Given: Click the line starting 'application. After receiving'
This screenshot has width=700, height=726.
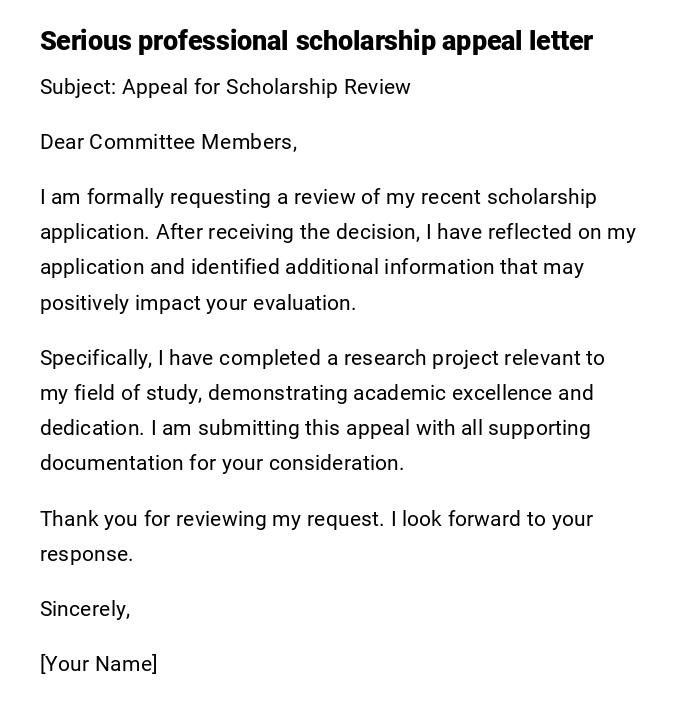Looking at the screenshot, I should click(x=338, y=232).
